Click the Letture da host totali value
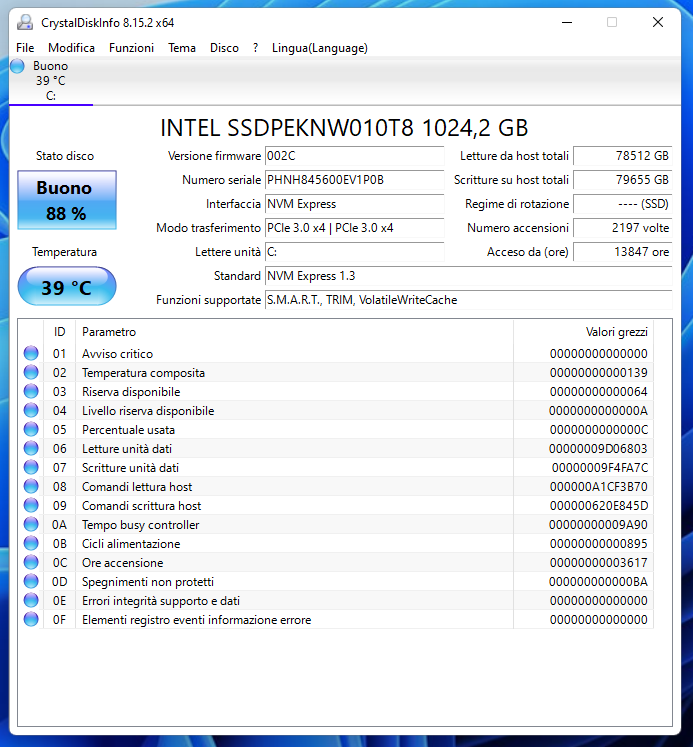Image resolution: width=693 pixels, height=747 pixels. [x=623, y=156]
